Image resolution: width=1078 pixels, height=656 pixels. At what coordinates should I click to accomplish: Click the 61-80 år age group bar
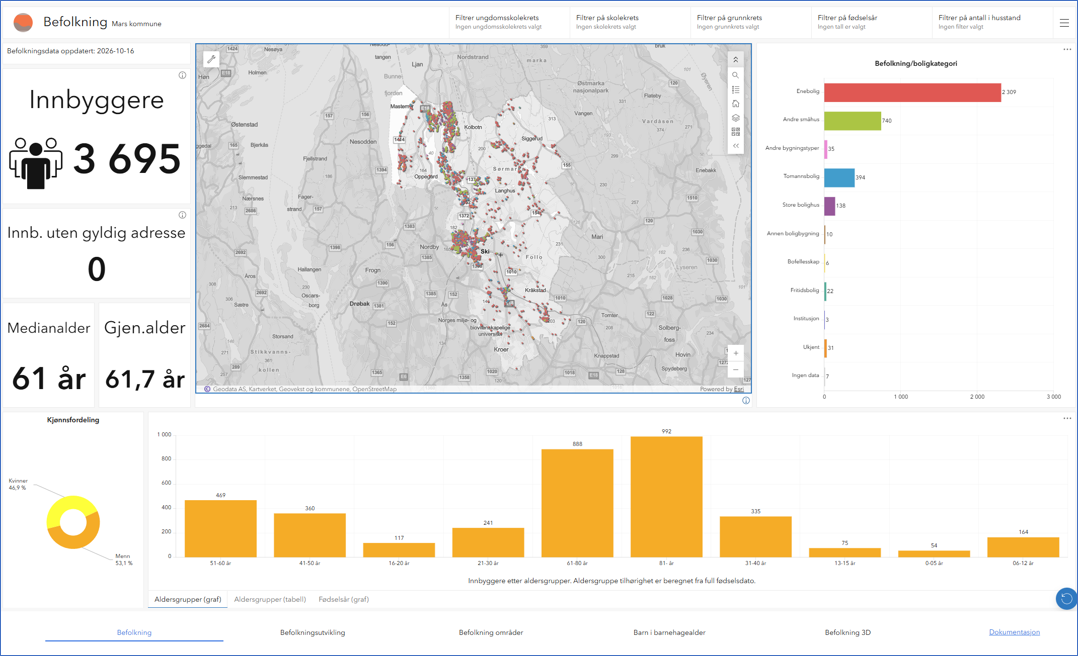(x=578, y=503)
